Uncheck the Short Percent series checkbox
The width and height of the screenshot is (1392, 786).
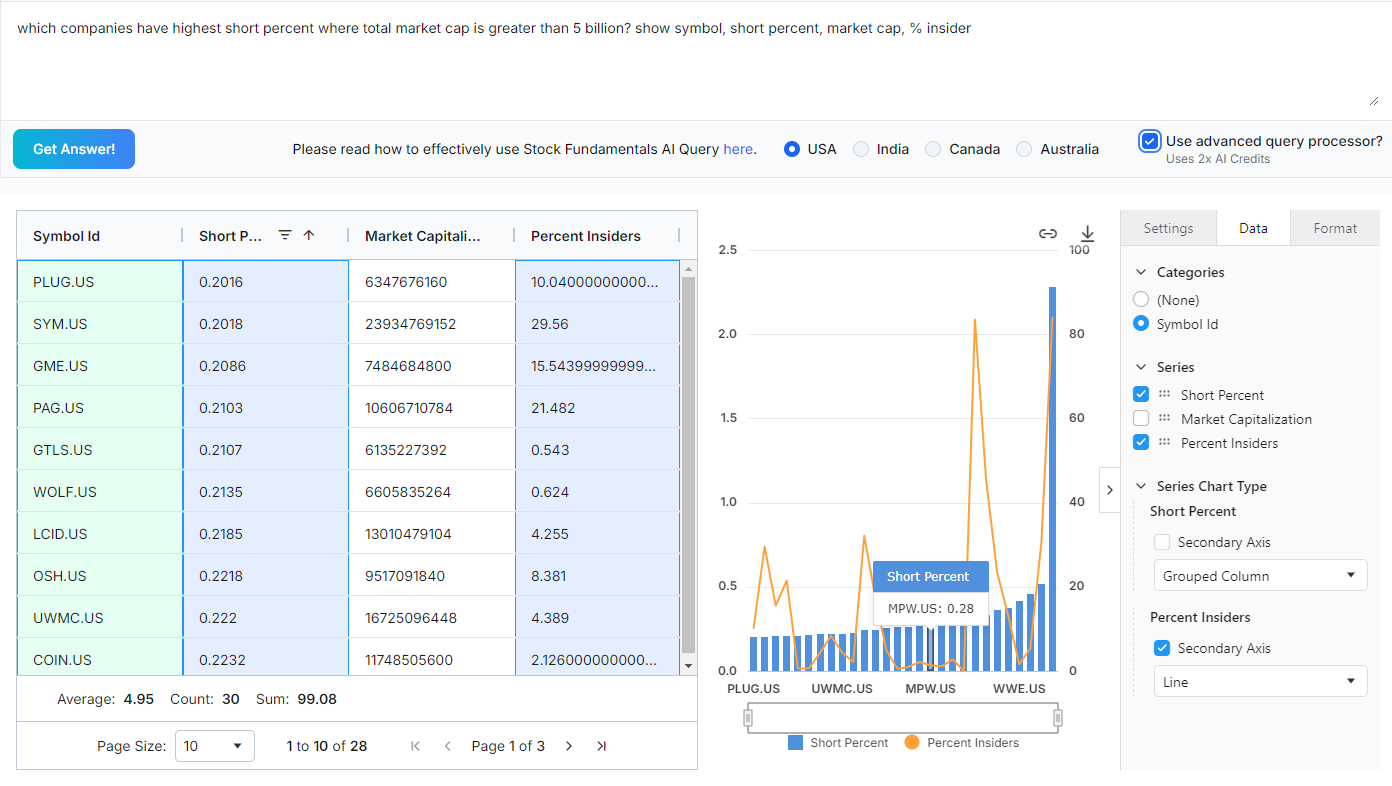(1141, 395)
